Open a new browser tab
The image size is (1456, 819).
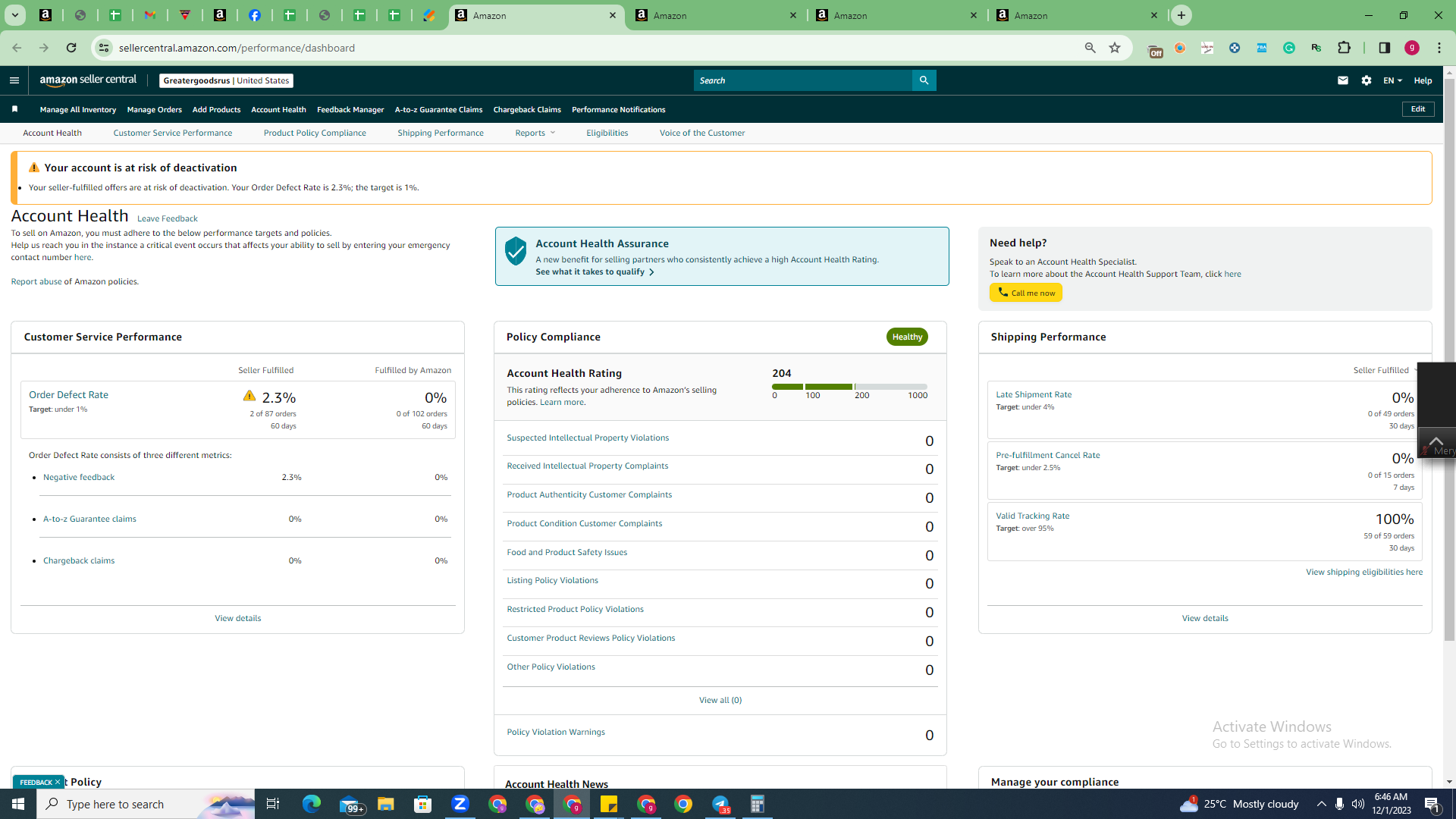pyautogui.click(x=1181, y=15)
